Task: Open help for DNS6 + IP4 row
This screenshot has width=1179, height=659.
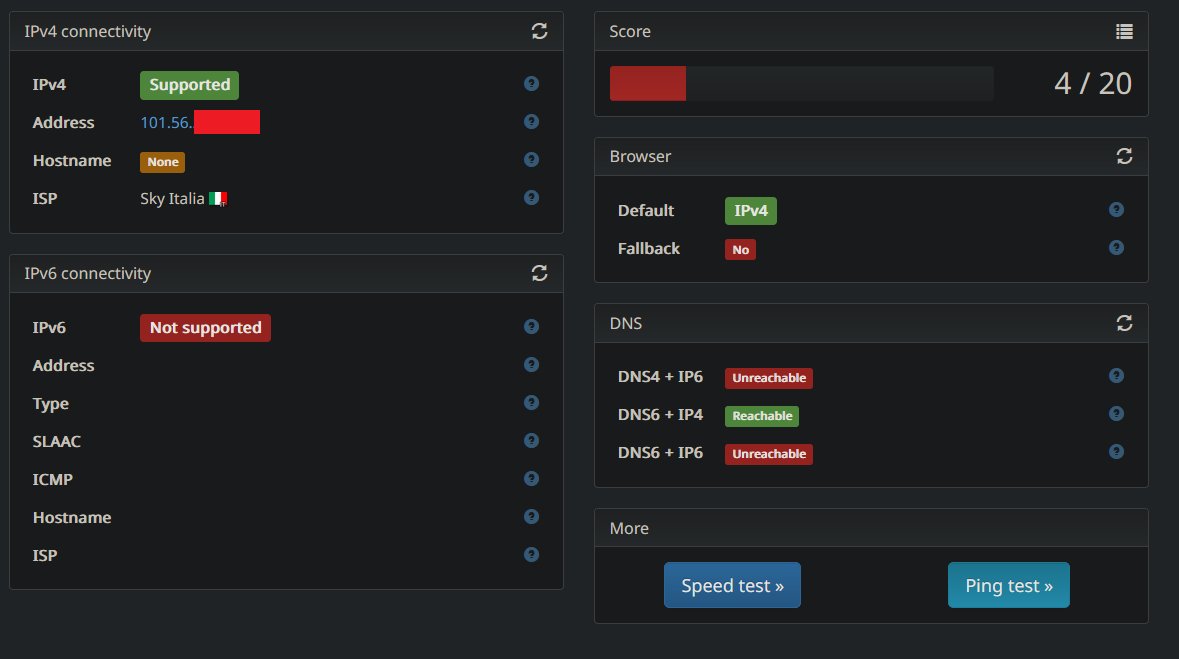Action: pyautogui.click(x=1116, y=414)
